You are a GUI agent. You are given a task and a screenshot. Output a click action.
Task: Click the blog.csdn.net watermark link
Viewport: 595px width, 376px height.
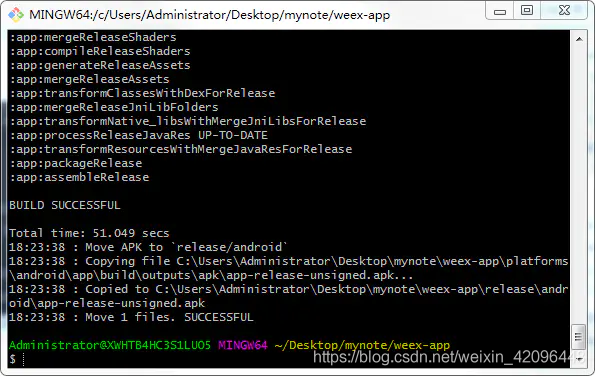449,357
